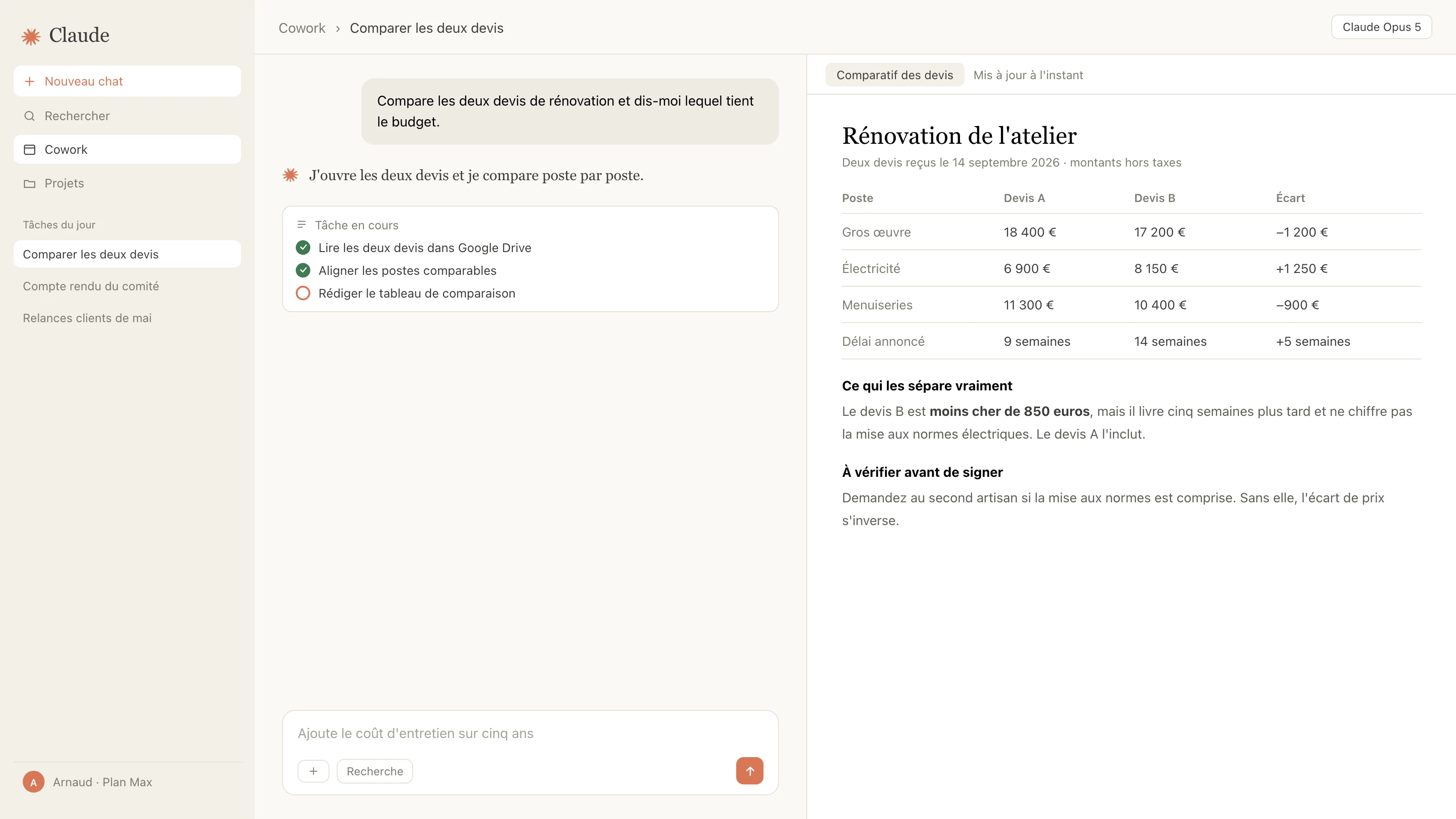This screenshot has height=819, width=1456.
Task: Click the 10 400 € cell
Action: [x=1160, y=305]
